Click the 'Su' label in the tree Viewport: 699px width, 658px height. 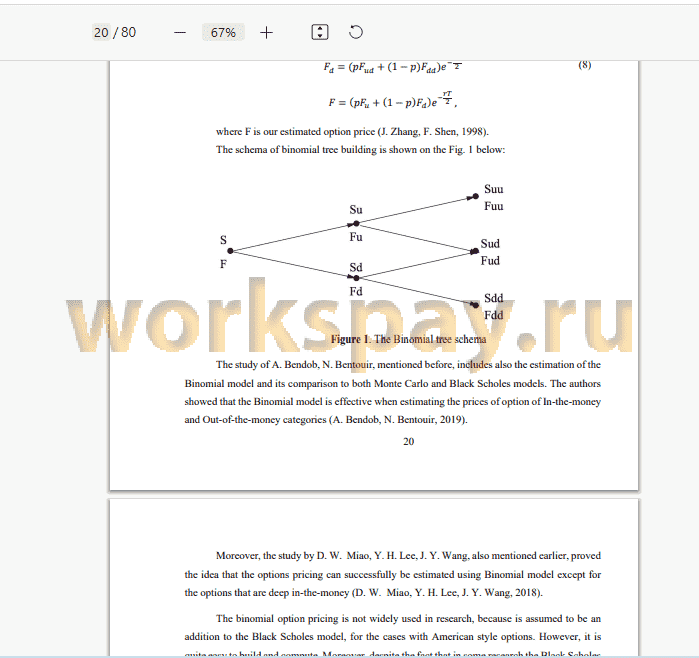(x=356, y=210)
